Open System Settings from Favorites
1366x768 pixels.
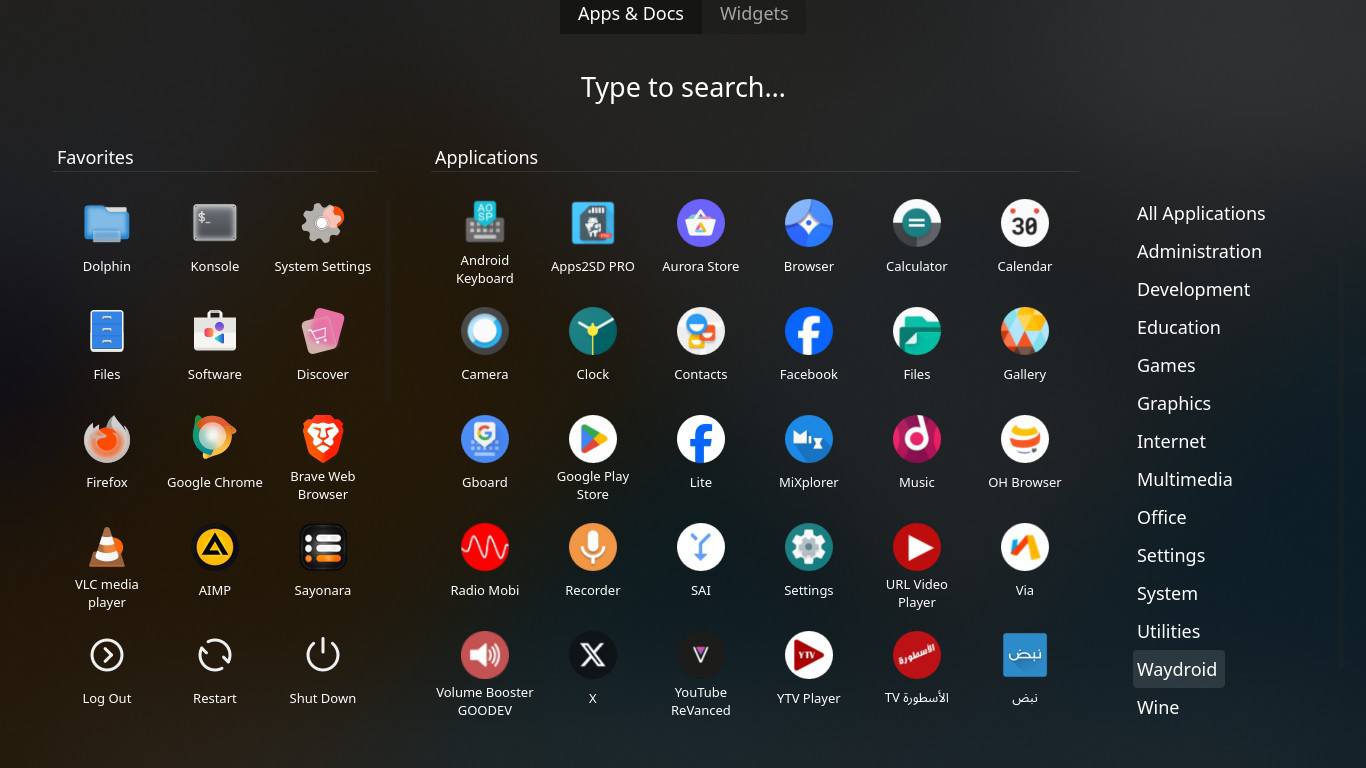pyautogui.click(x=323, y=223)
